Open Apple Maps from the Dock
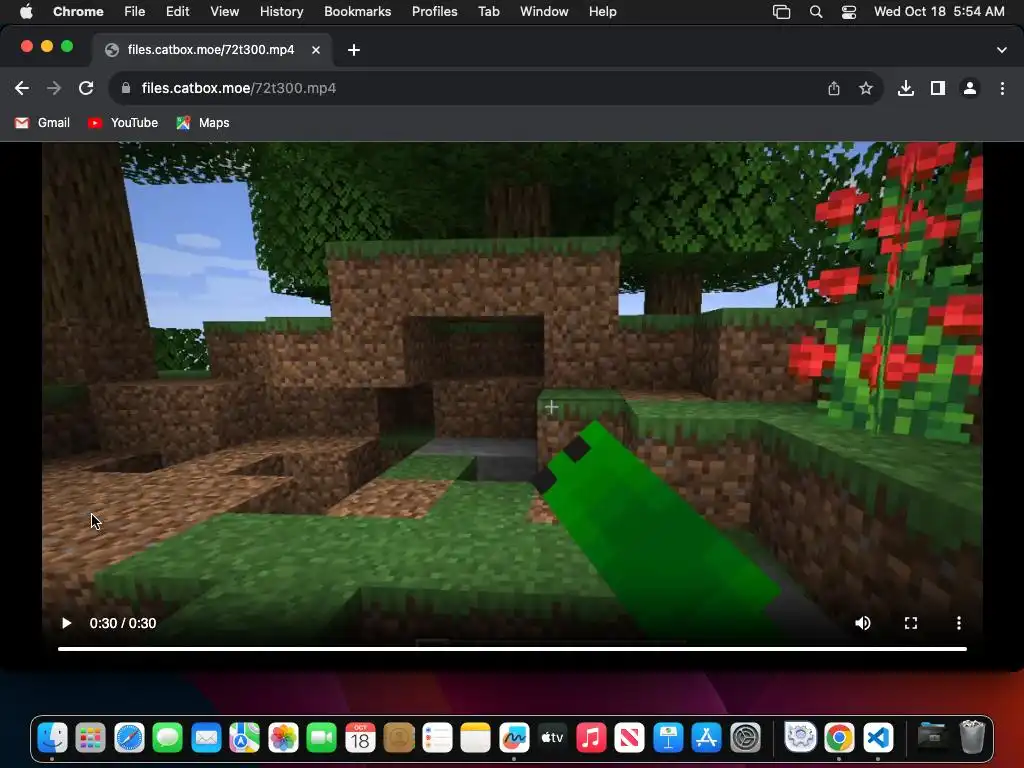1024x768 pixels. coord(245,738)
